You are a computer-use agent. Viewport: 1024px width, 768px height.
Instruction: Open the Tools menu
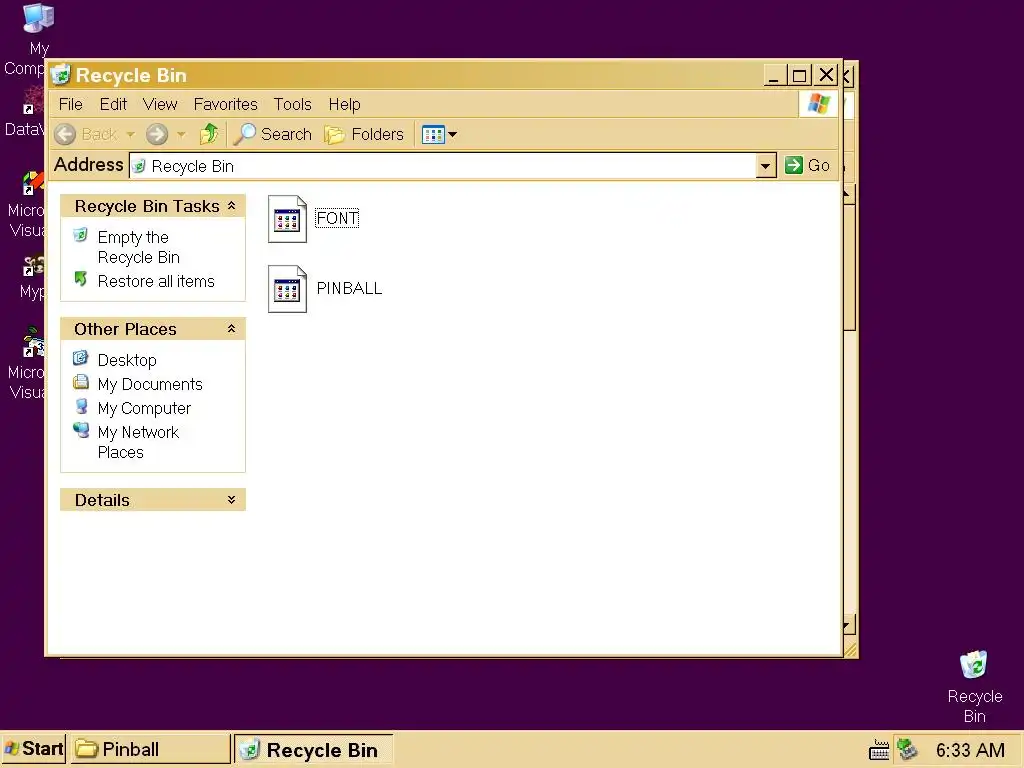click(x=293, y=104)
